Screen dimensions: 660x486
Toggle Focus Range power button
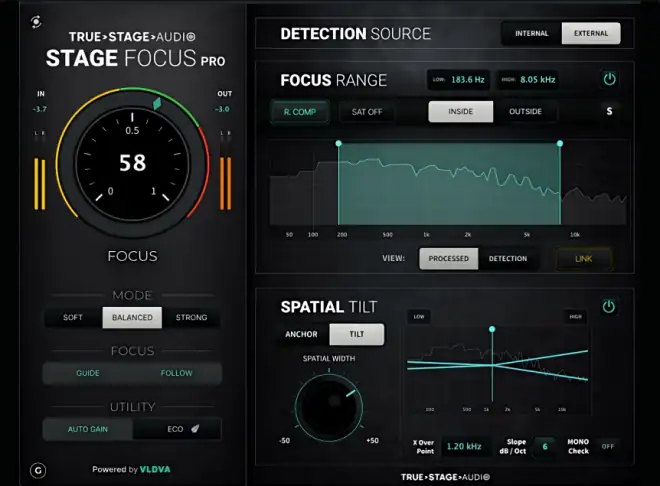pyautogui.click(x=609, y=79)
